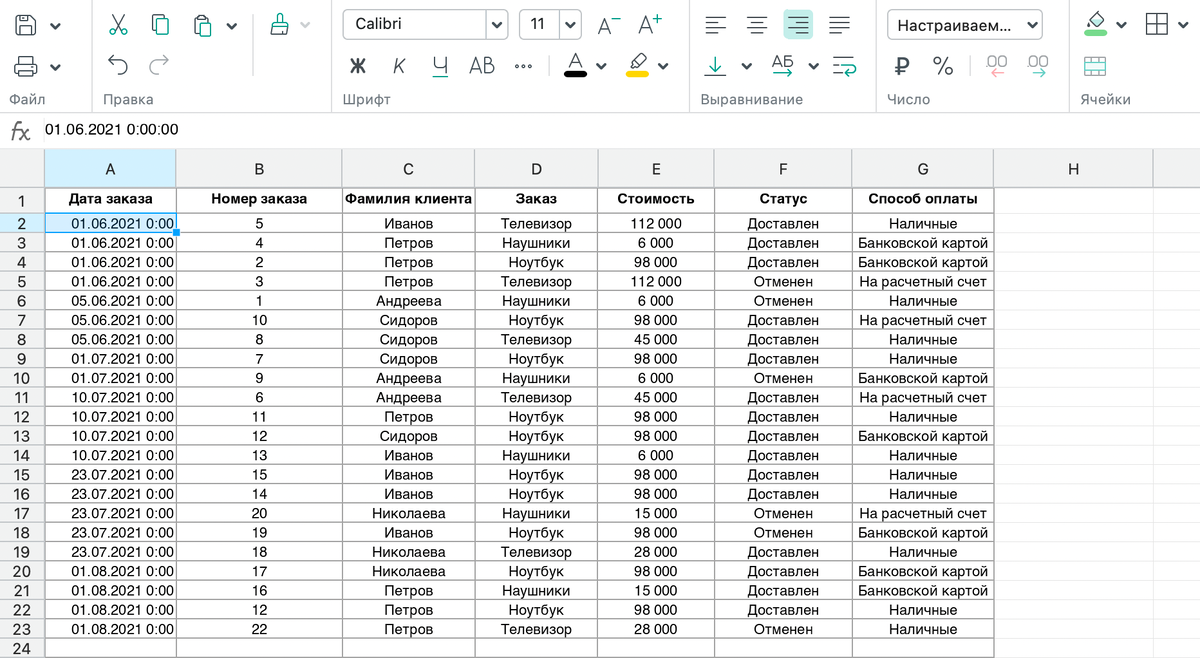Apply percent number format
Screen dimensions: 1200x658
click(x=943, y=66)
